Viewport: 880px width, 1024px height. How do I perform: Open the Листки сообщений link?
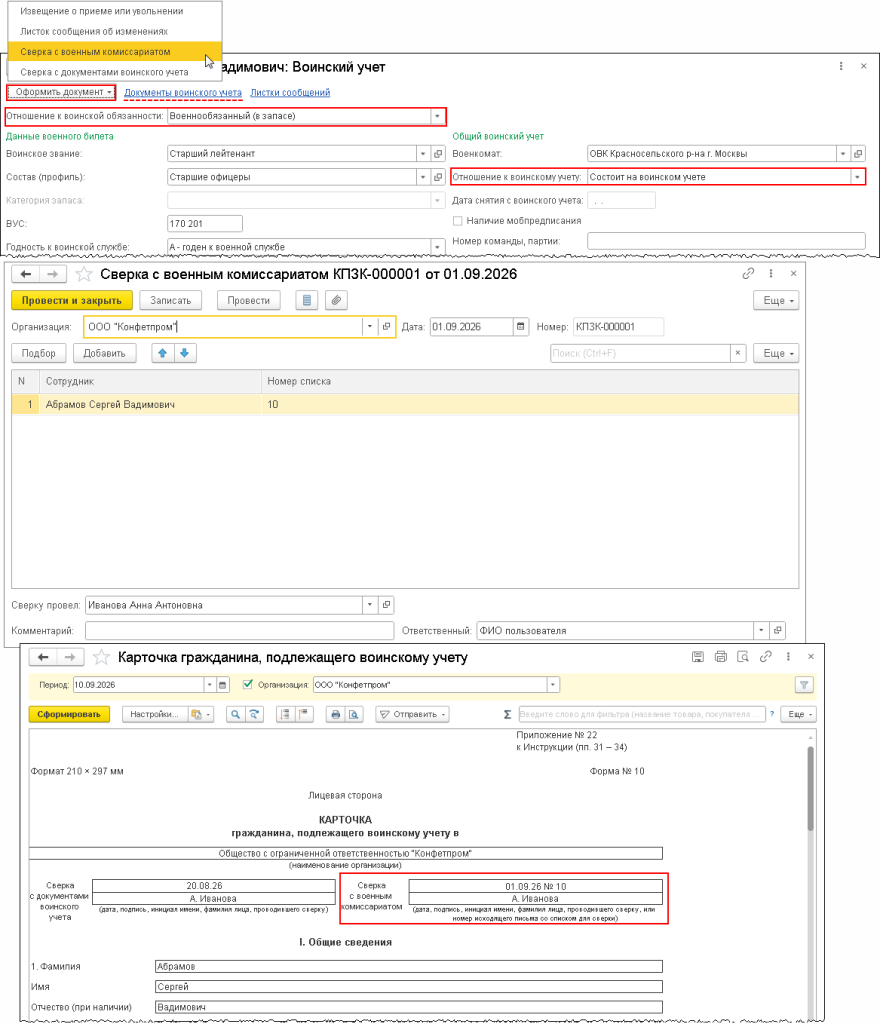[x=290, y=93]
